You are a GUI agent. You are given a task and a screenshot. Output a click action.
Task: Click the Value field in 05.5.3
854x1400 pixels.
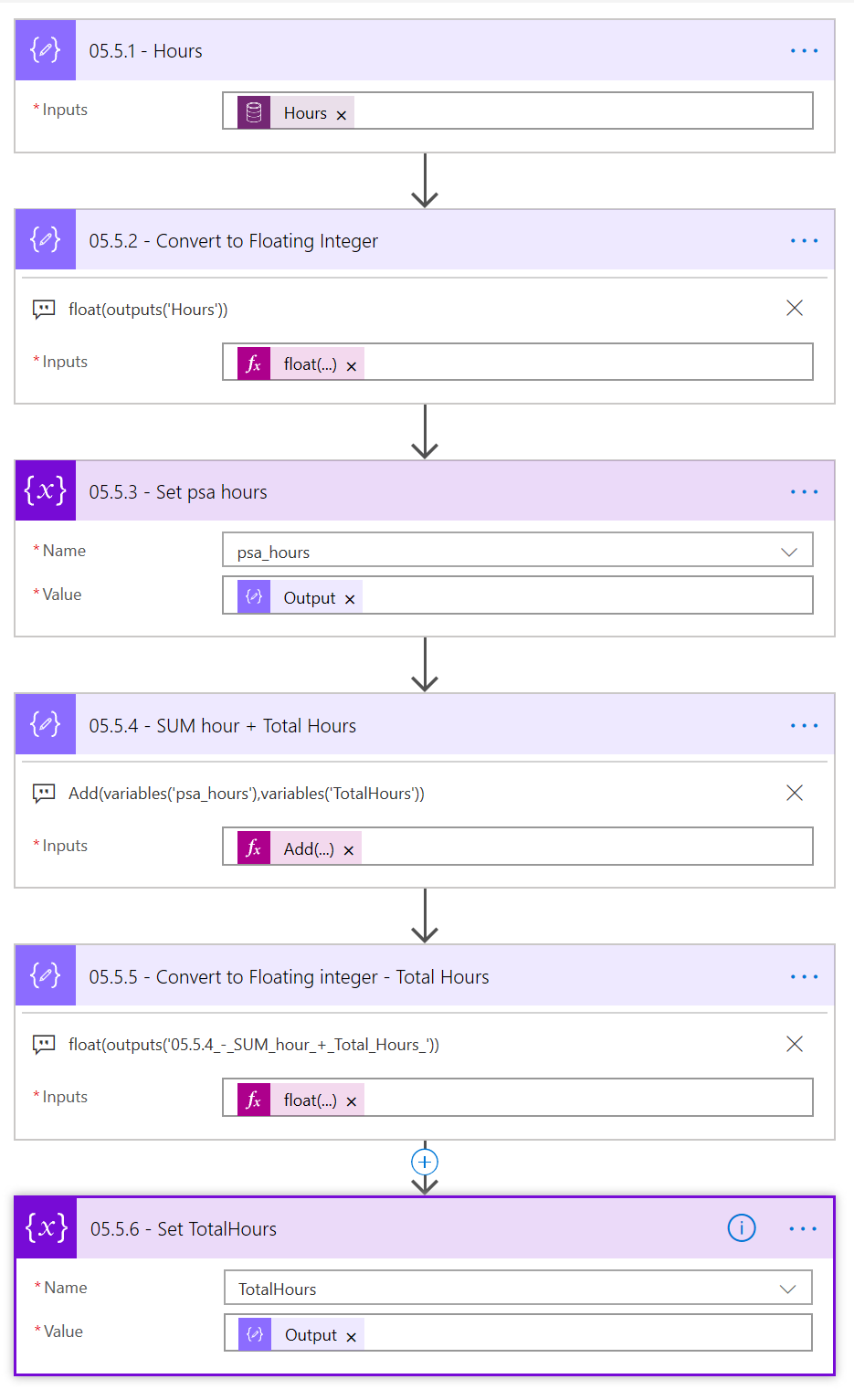(x=585, y=597)
